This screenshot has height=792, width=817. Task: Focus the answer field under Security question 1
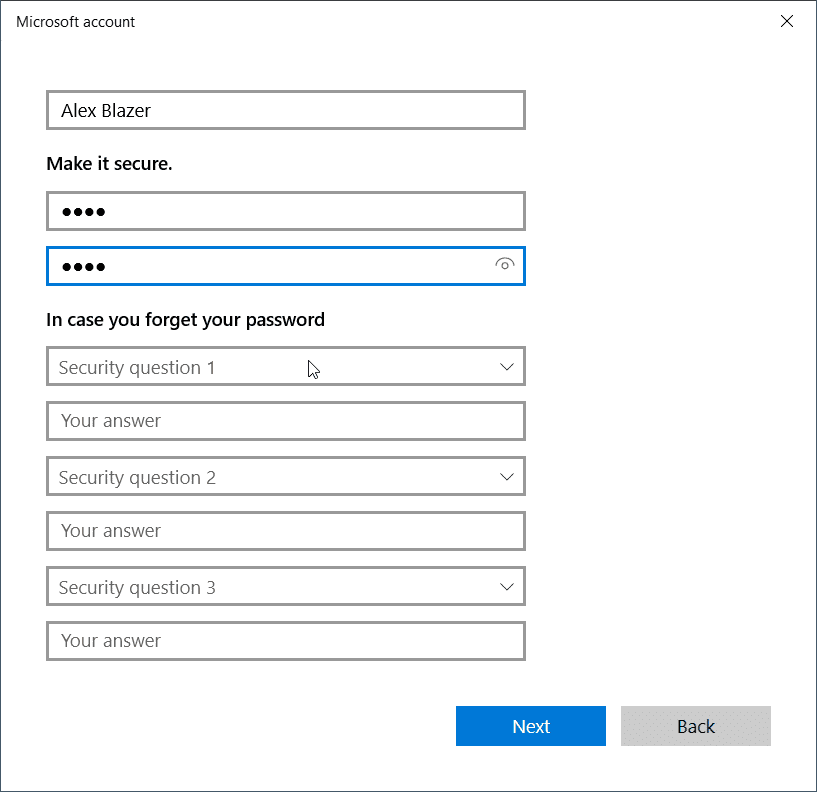[x=285, y=421]
